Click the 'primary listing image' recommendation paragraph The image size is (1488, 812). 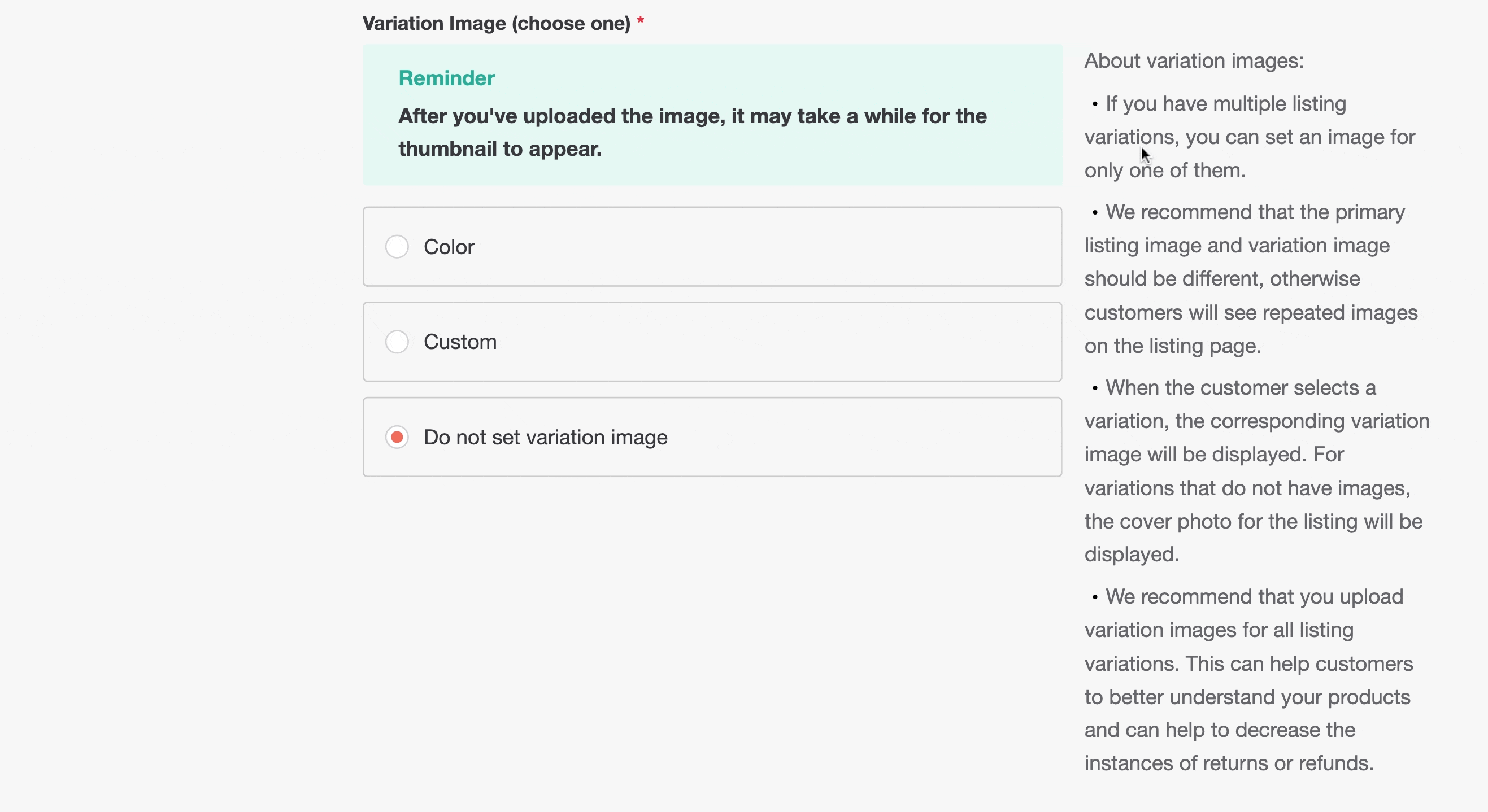coord(1251,279)
